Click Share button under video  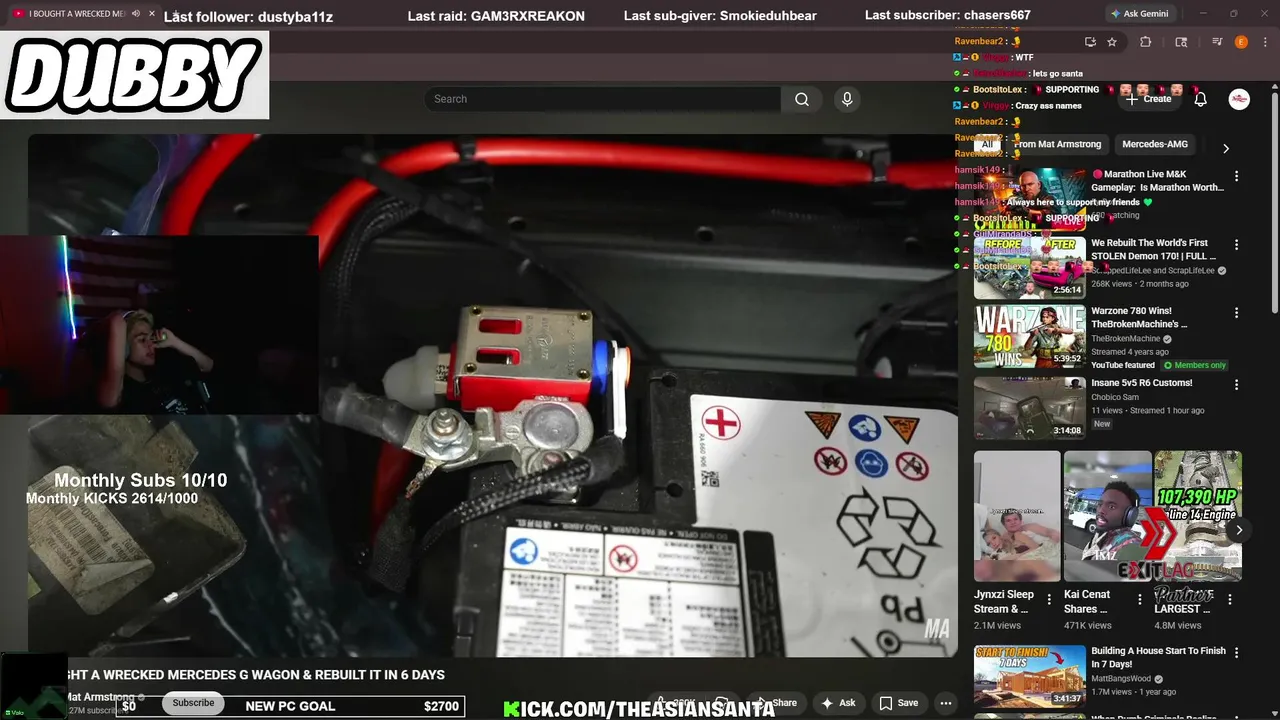(x=776, y=703)
